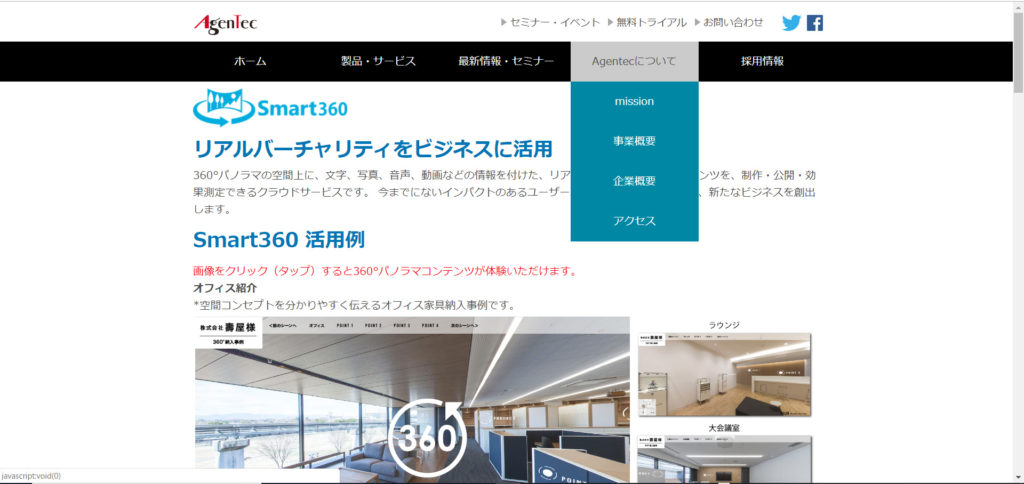The height and width of the screenshot is (484, 1024).
Task: Open the 製品・サービス menu
Action: click(x=378, y=61)
